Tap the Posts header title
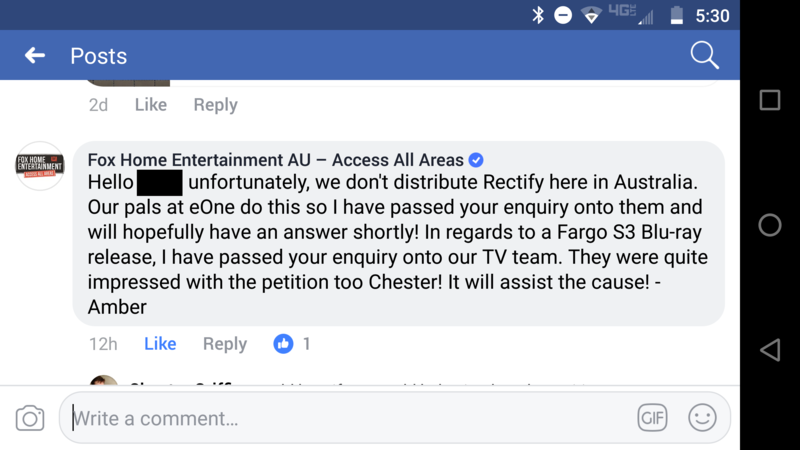This screenshot has width=800, height=450. coord(98,56)
